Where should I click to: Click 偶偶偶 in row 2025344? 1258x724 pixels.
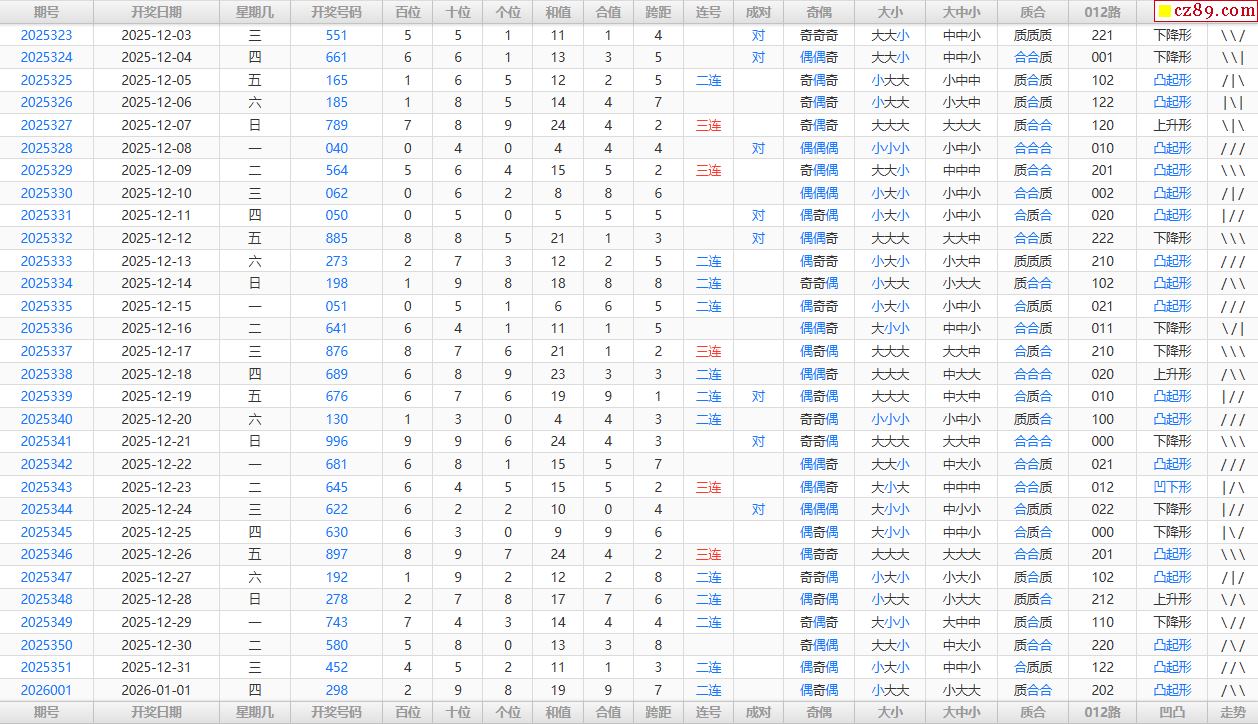tap(819, 509)
